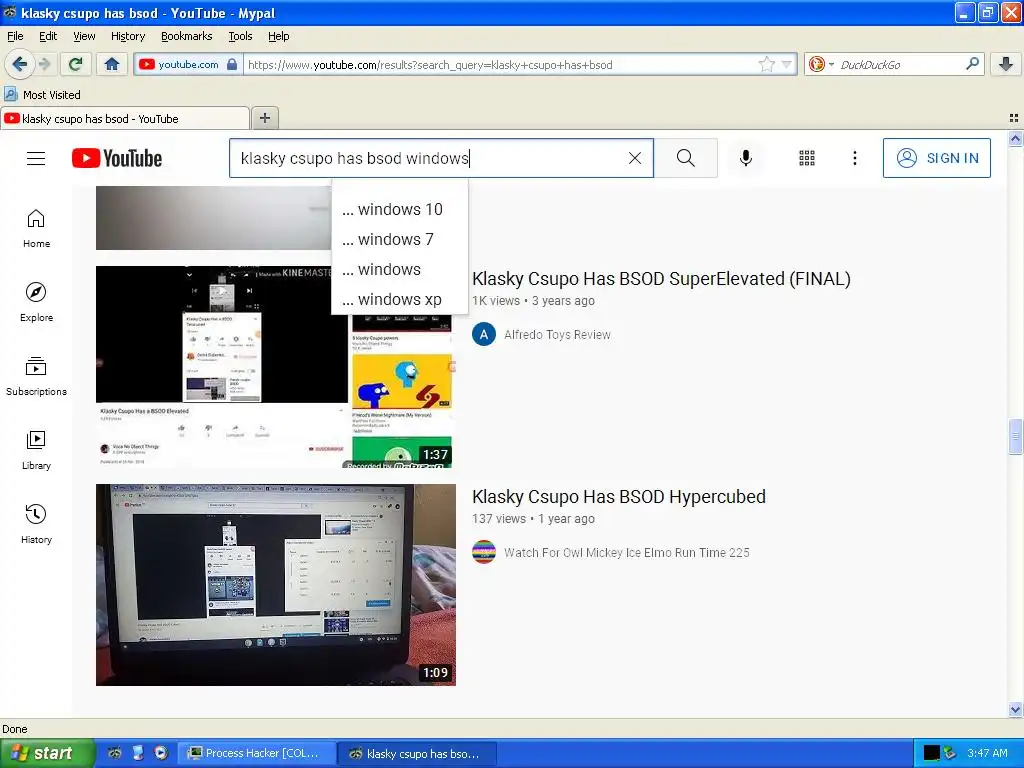1024x768 pixels.
Task: Open the Hypercubed video thumbnail
Action: pyautogui.click(x=276, y=584)
